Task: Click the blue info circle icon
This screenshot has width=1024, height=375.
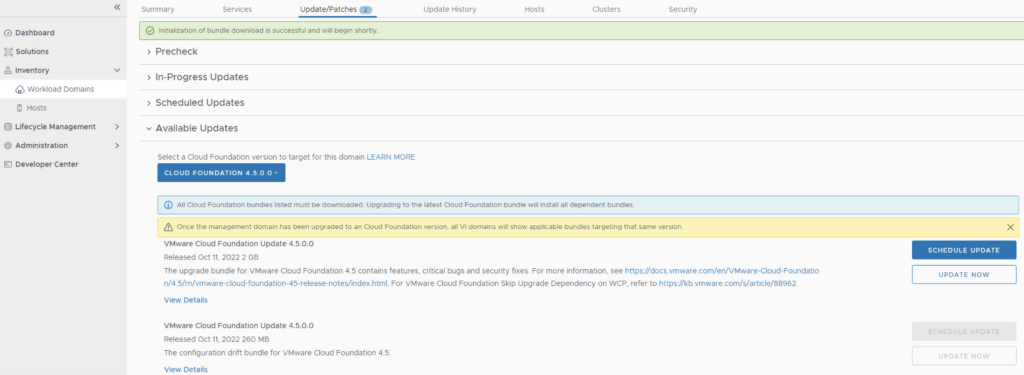Action: pyautogui.click(x=168, y=205)
